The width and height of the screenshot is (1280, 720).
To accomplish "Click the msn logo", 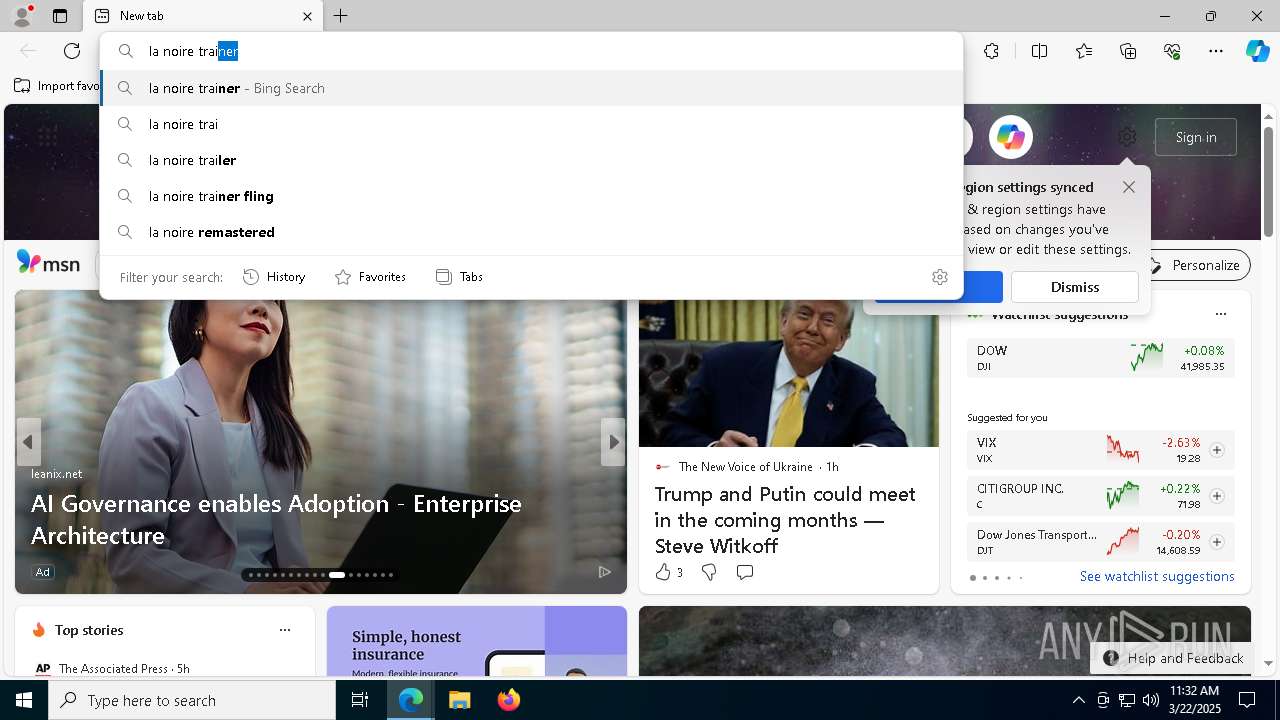I will [x=48, y=263].
